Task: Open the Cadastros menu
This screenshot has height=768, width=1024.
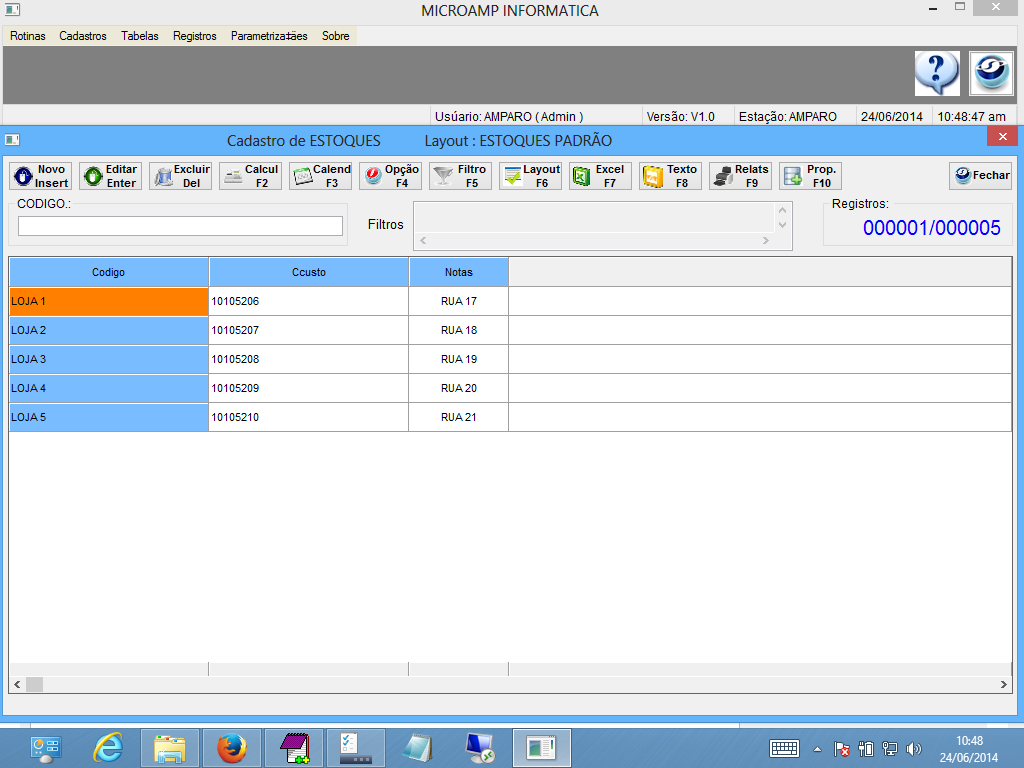Action: (x=83, y=36)
